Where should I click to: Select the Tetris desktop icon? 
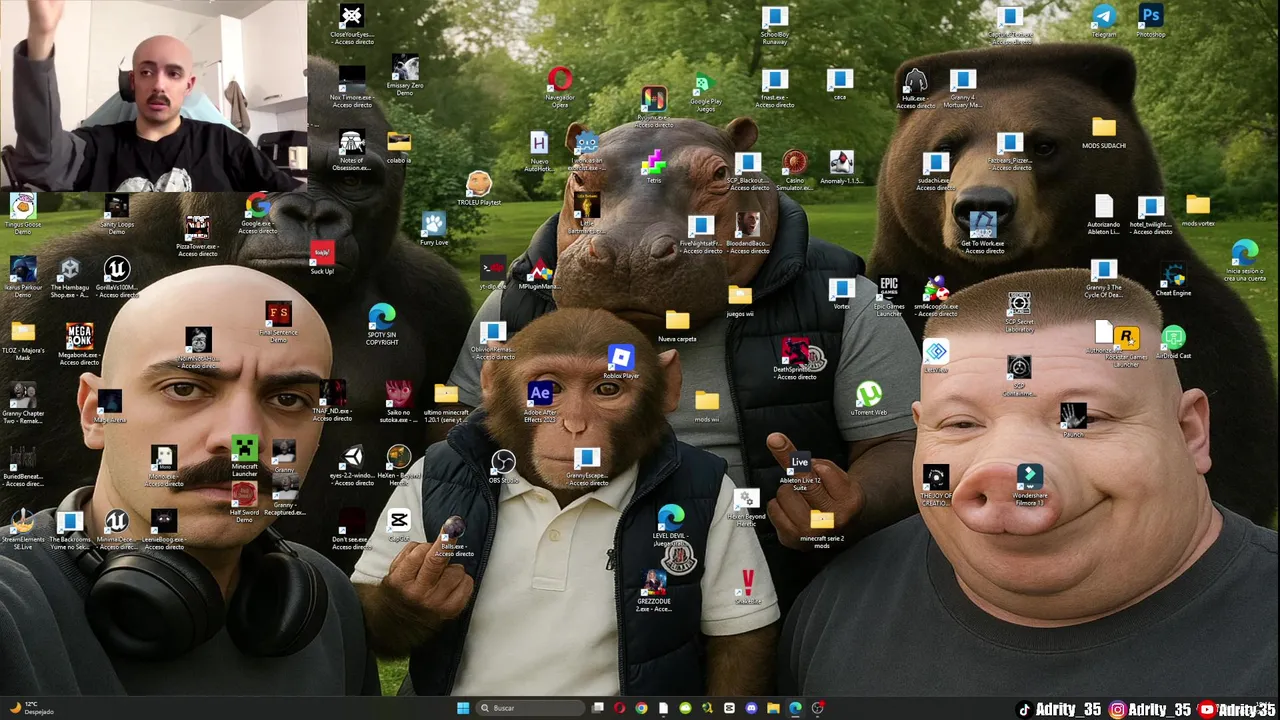654,166
